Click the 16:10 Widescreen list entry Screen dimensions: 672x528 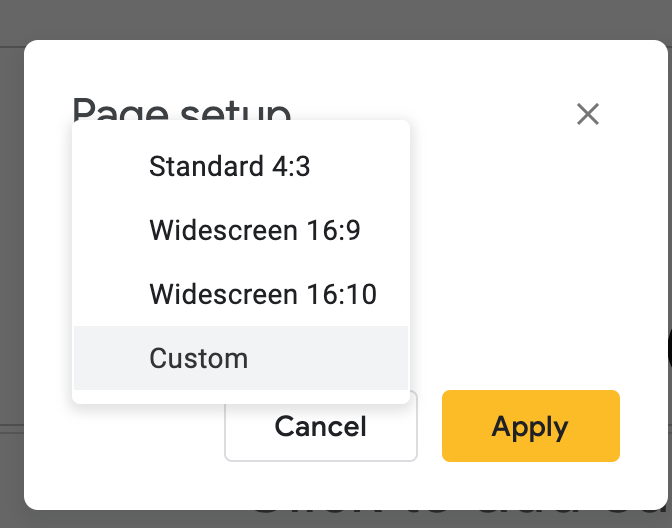tap(262, 295)
